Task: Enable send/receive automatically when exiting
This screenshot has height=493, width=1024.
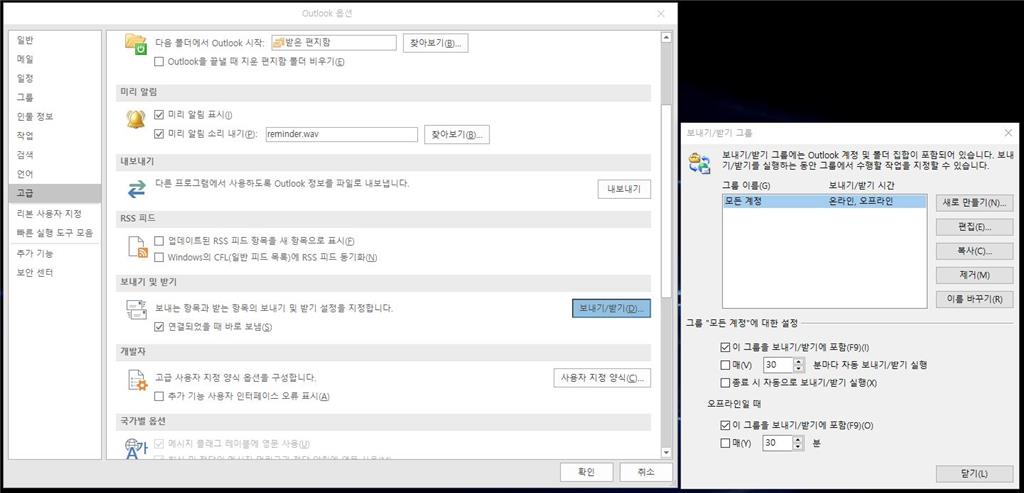Action: pos(724,382)
